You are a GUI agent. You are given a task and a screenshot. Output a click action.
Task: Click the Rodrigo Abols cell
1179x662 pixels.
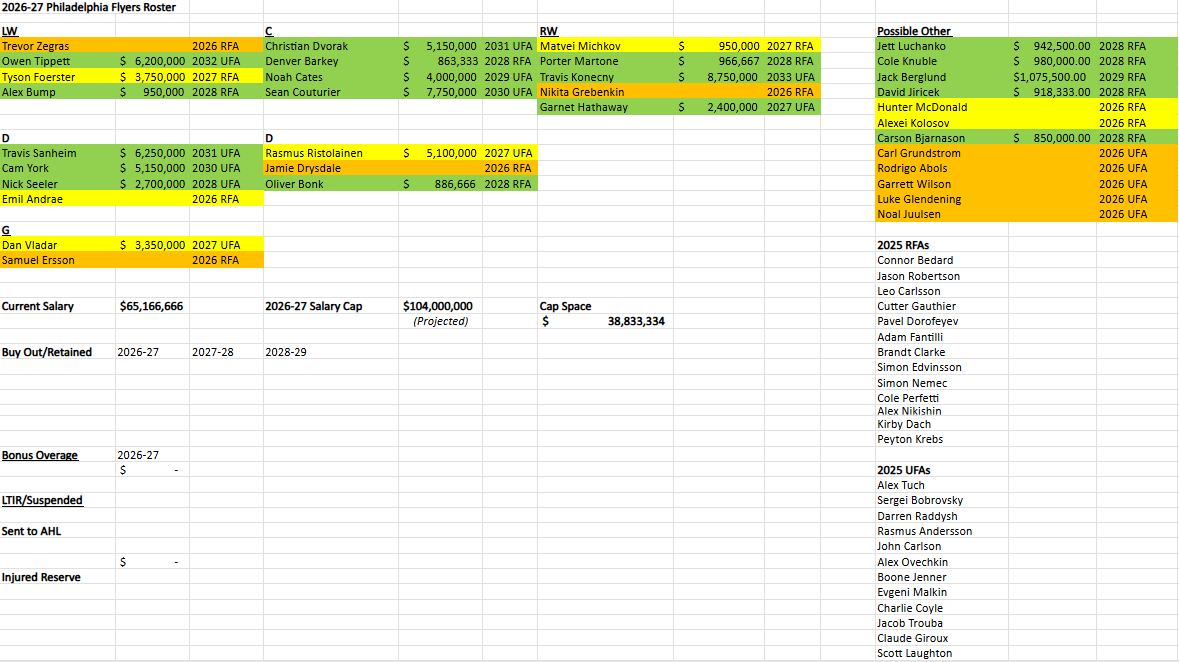click(942, 169)
